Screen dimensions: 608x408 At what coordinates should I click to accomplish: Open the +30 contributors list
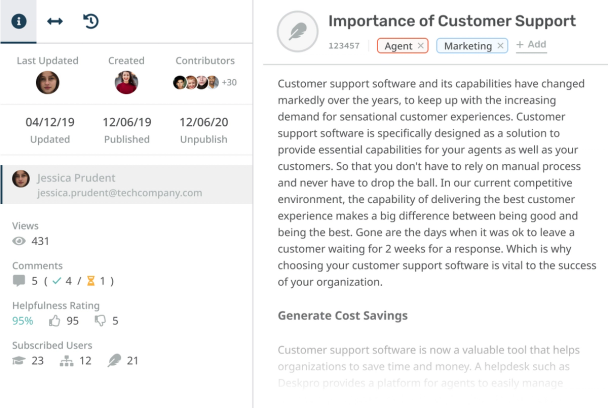point(229,82)
